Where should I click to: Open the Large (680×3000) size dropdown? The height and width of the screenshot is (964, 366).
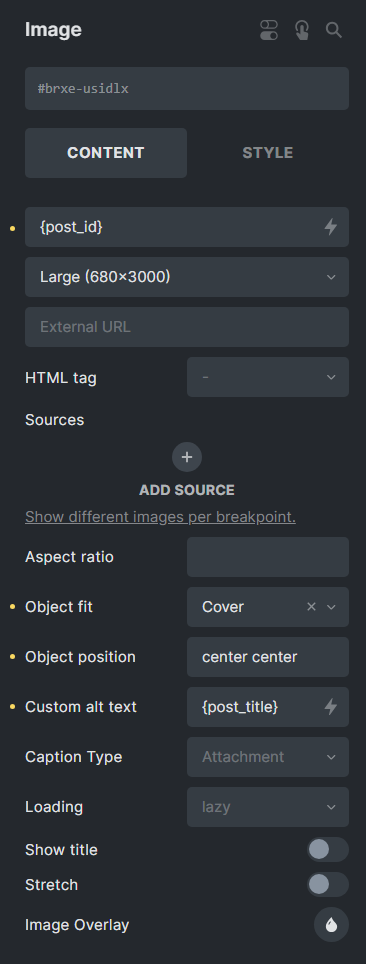(x=187, y=277)
